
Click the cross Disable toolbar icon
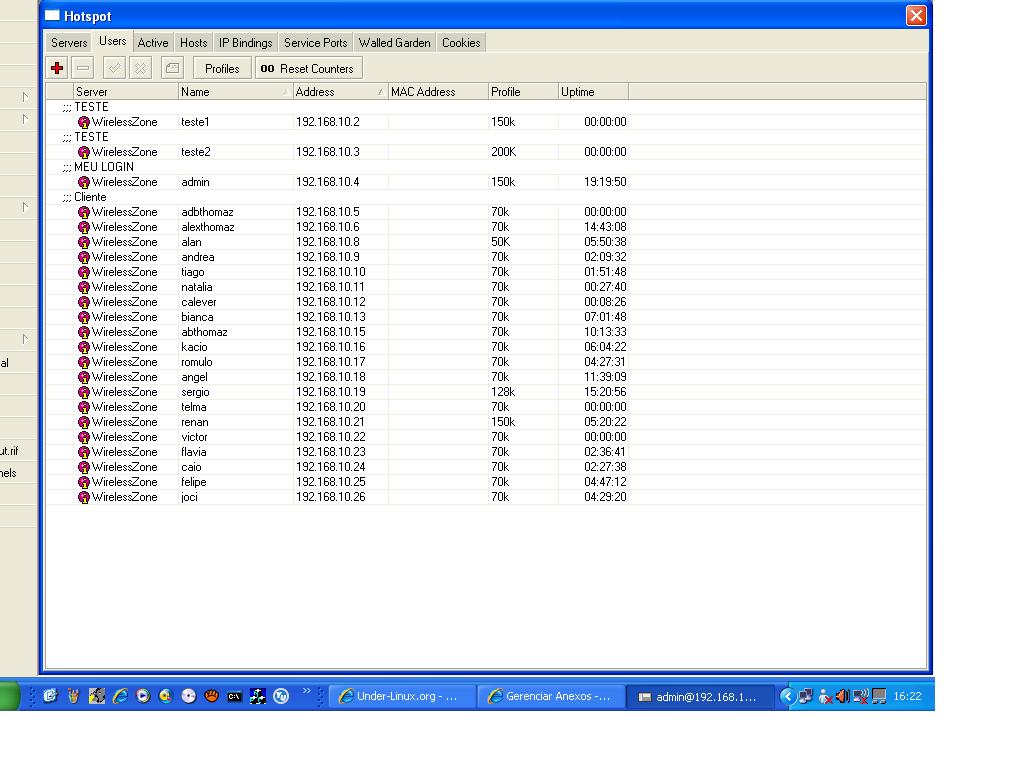[140, 68]
